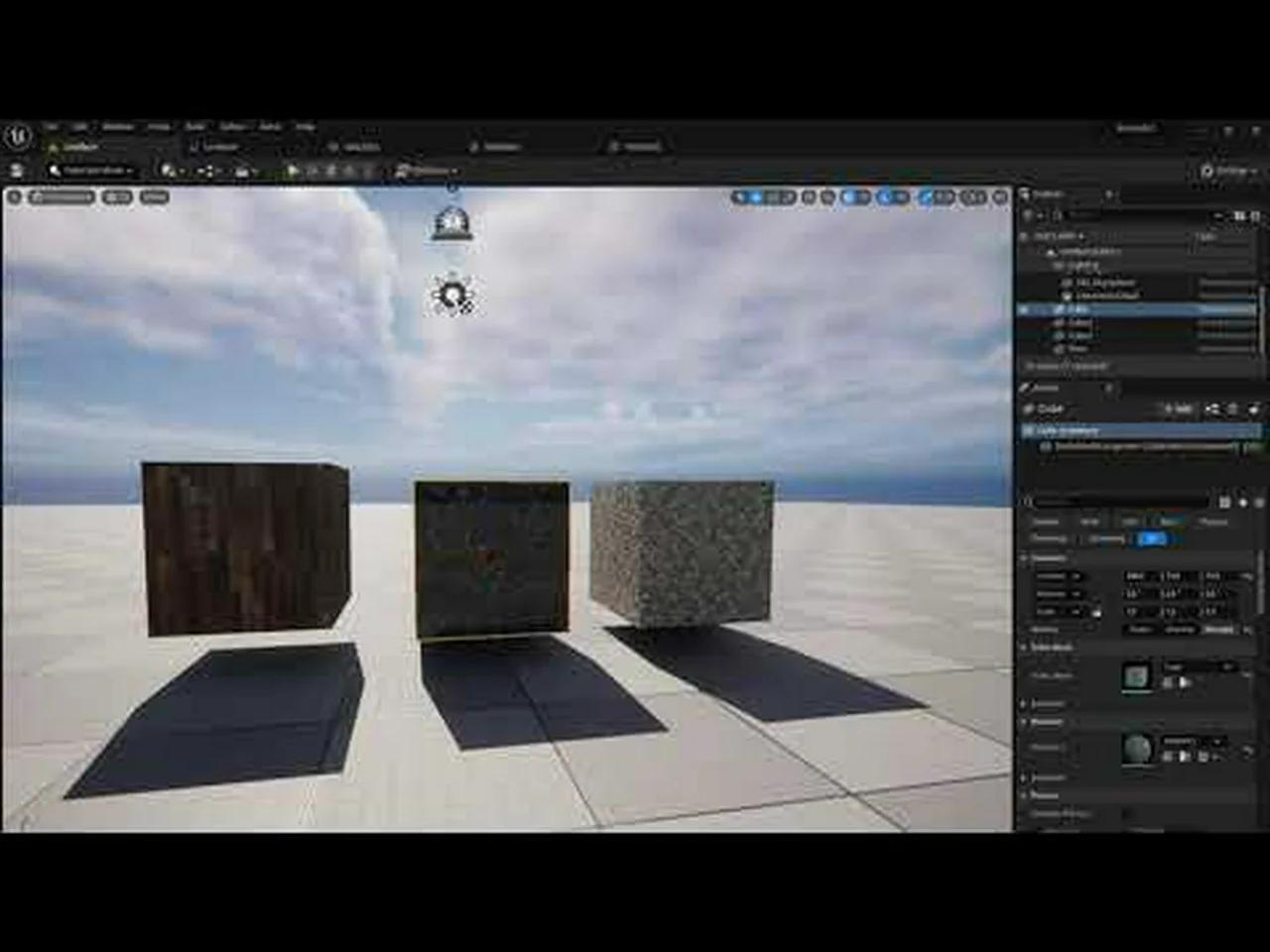Screen dimensions: 1270x952
Task: Collapse the Materials section
Action: point(1025,722)
